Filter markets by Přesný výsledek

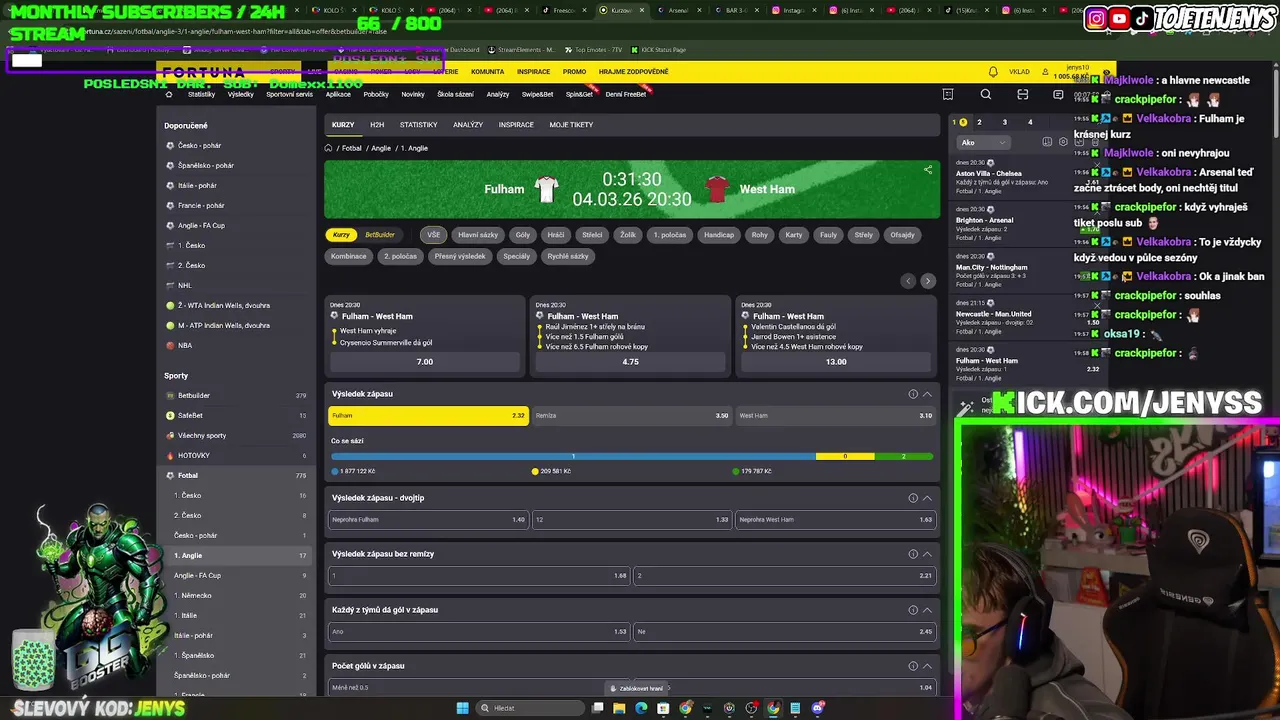[x=460, y=256]
